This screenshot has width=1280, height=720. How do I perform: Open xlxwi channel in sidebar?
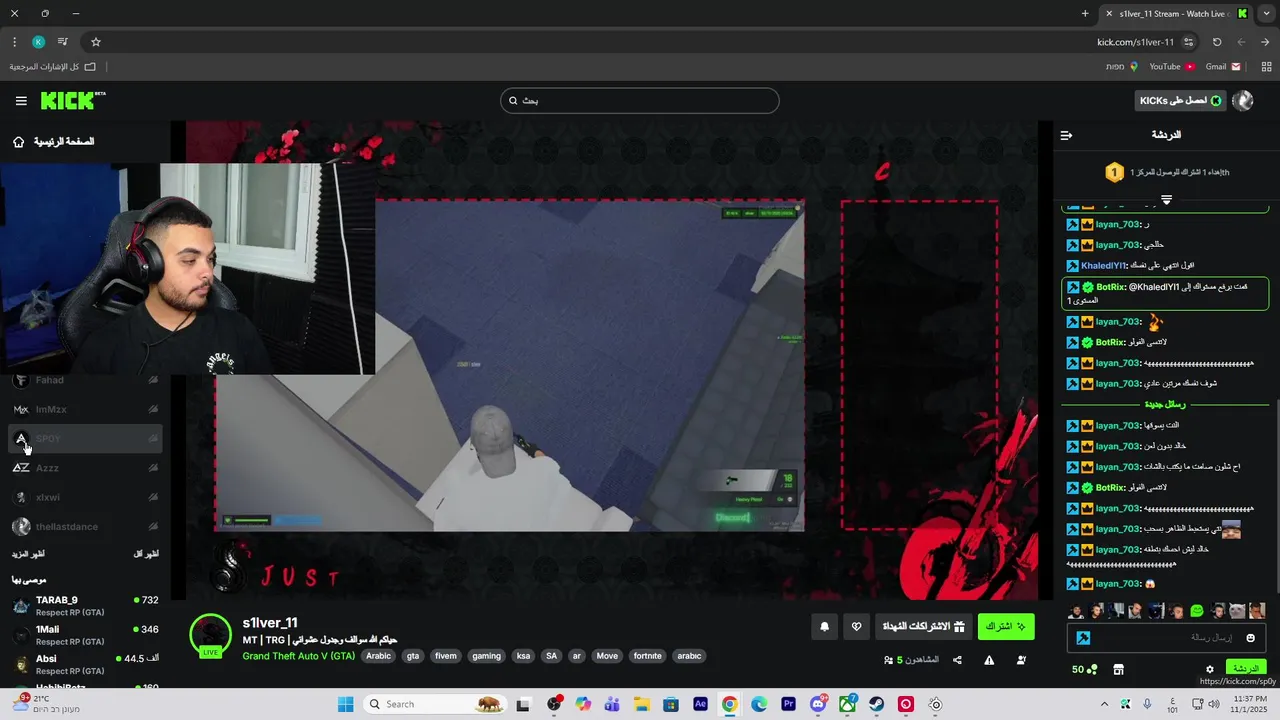pos(84,497)
